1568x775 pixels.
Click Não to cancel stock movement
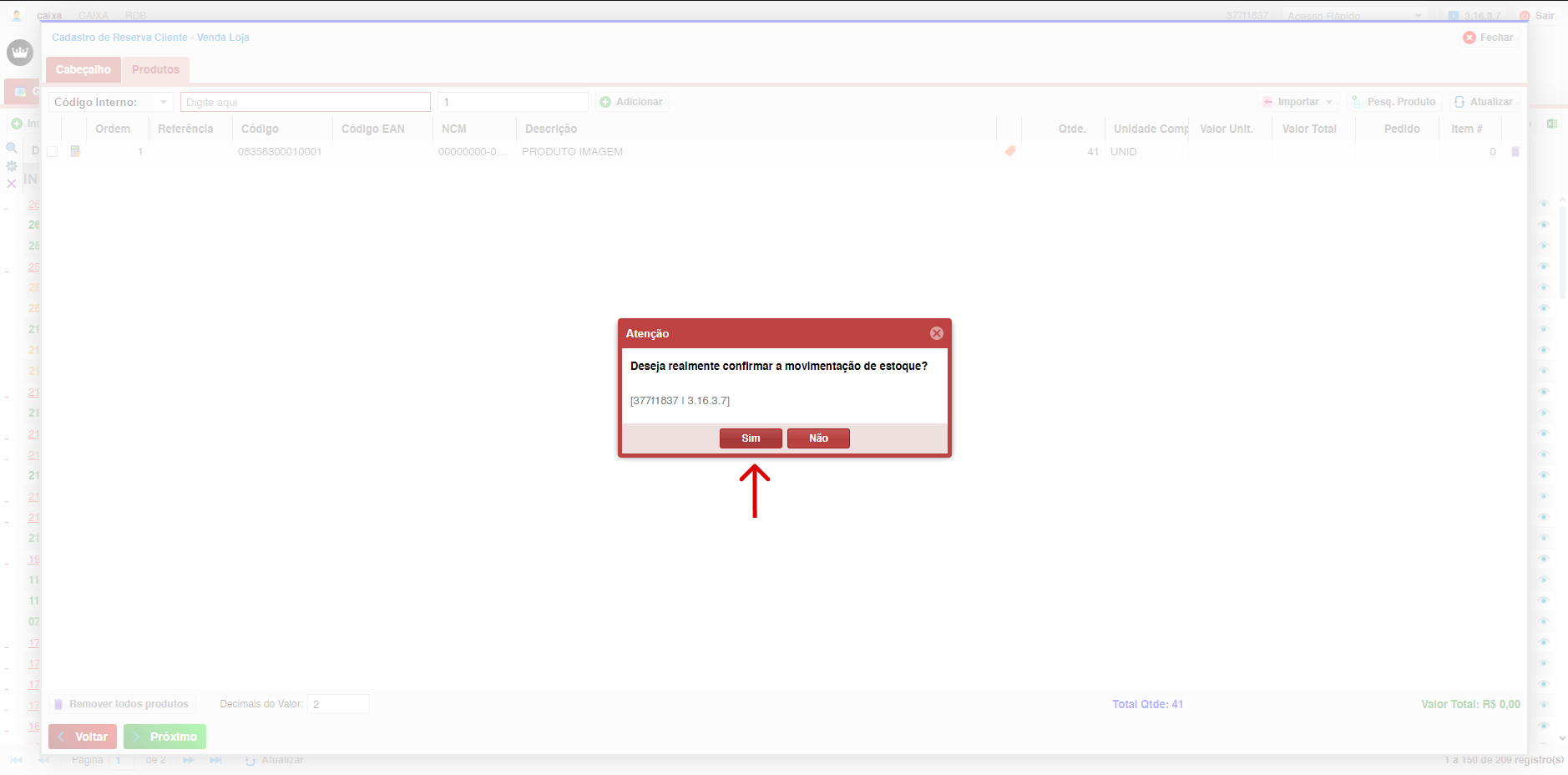tap(817, 438)
